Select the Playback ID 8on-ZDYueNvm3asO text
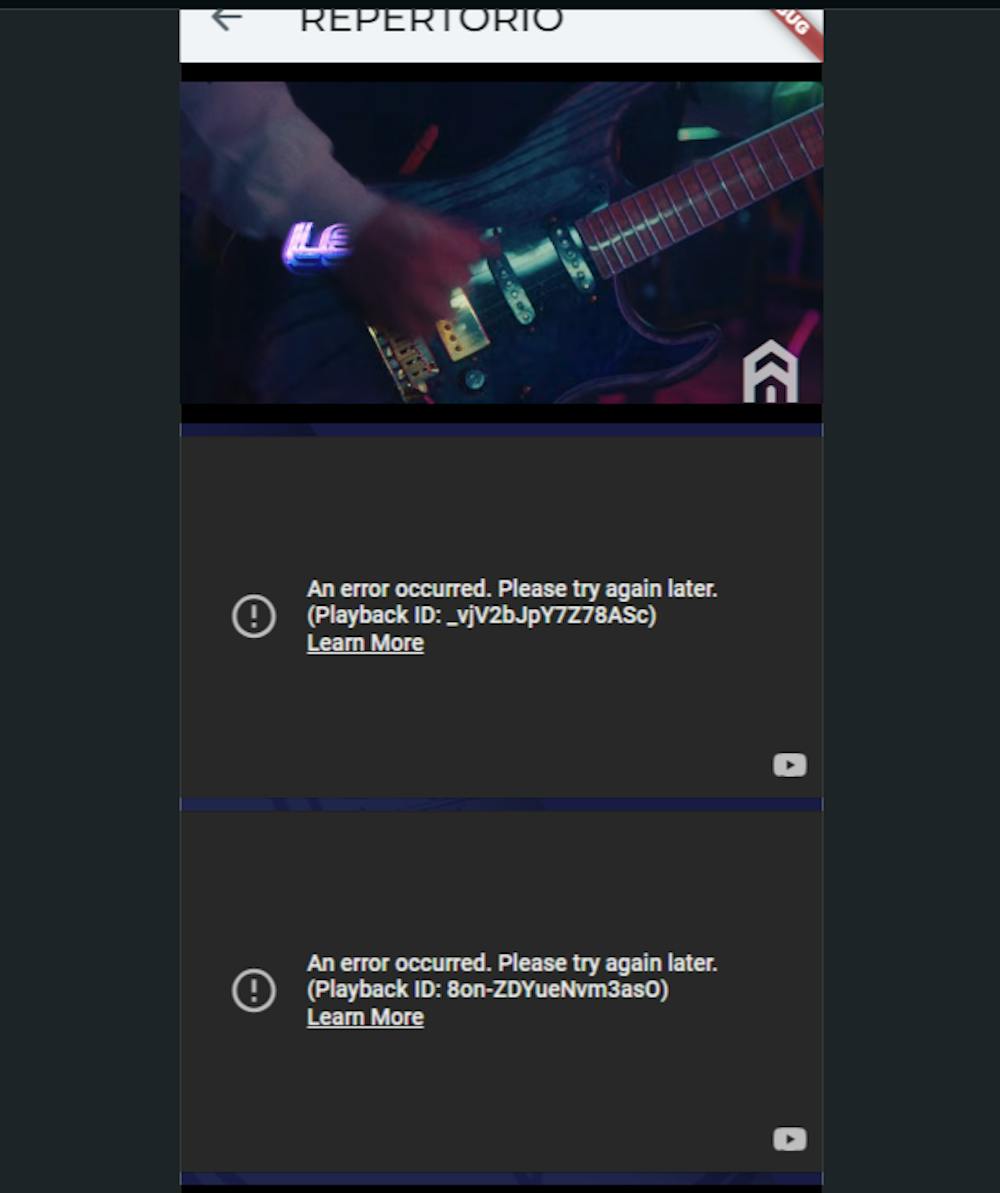This screenshot has height=1193, width=1000. click(488, 989)
